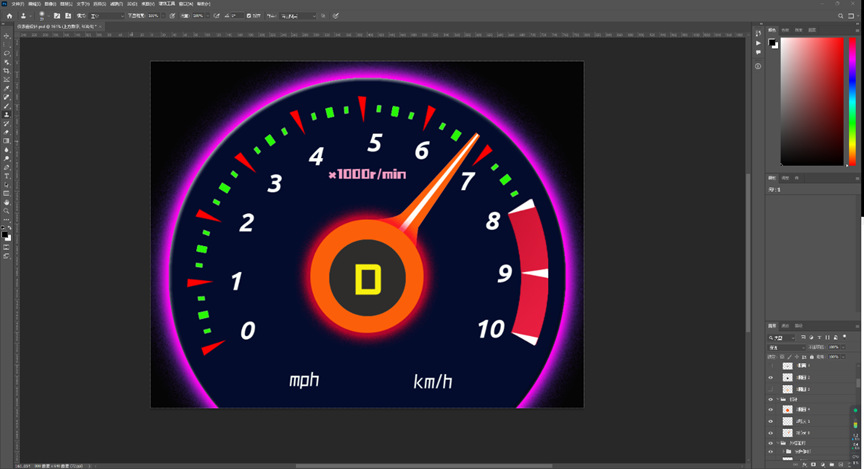
Task: Pick a color in the red color field
Action: [x=812, y=101]
